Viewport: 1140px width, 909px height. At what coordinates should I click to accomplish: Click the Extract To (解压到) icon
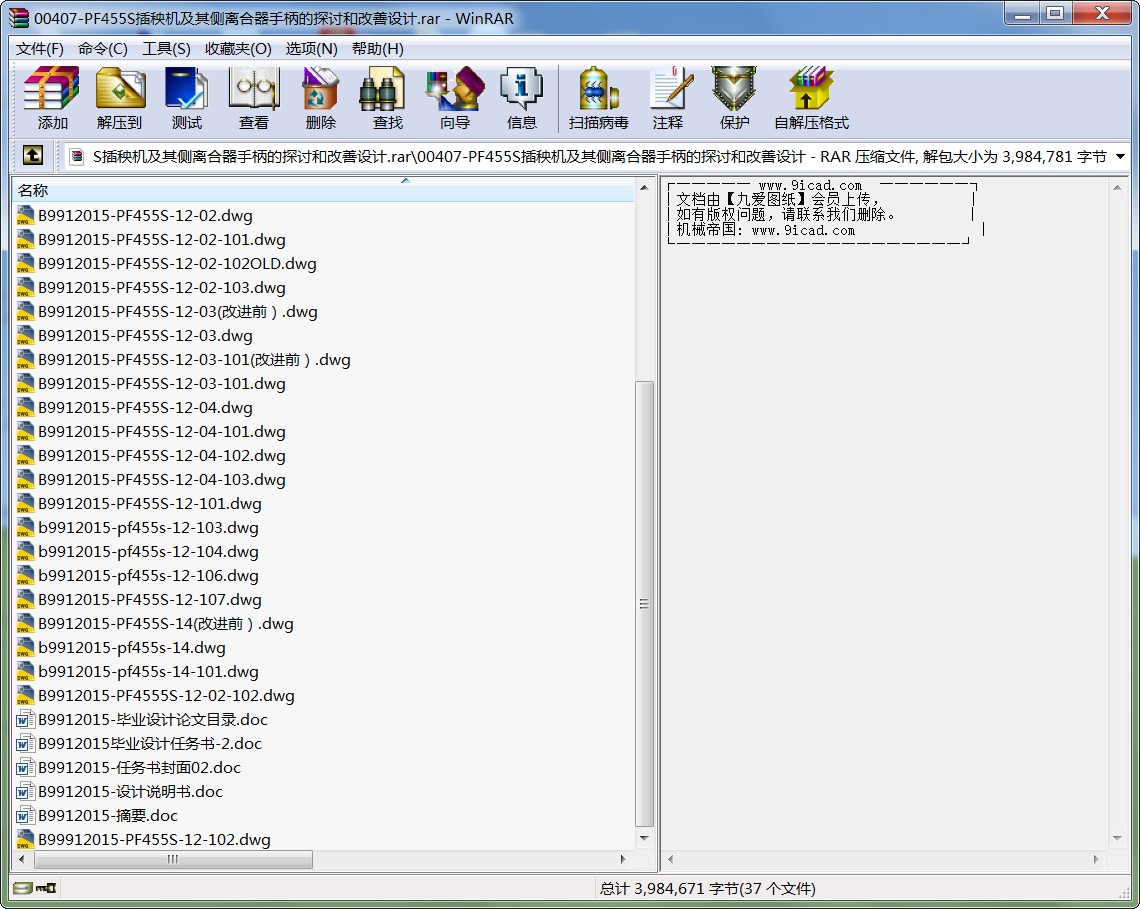pos(120,98)
